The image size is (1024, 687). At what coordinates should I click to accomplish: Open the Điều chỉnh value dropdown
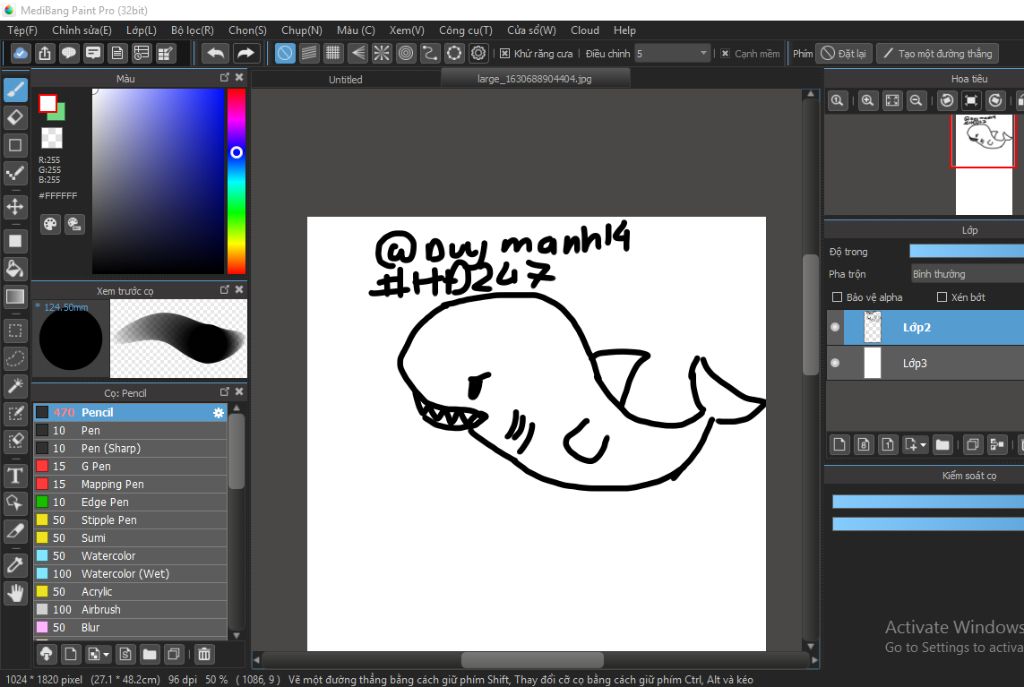point(703,53)
